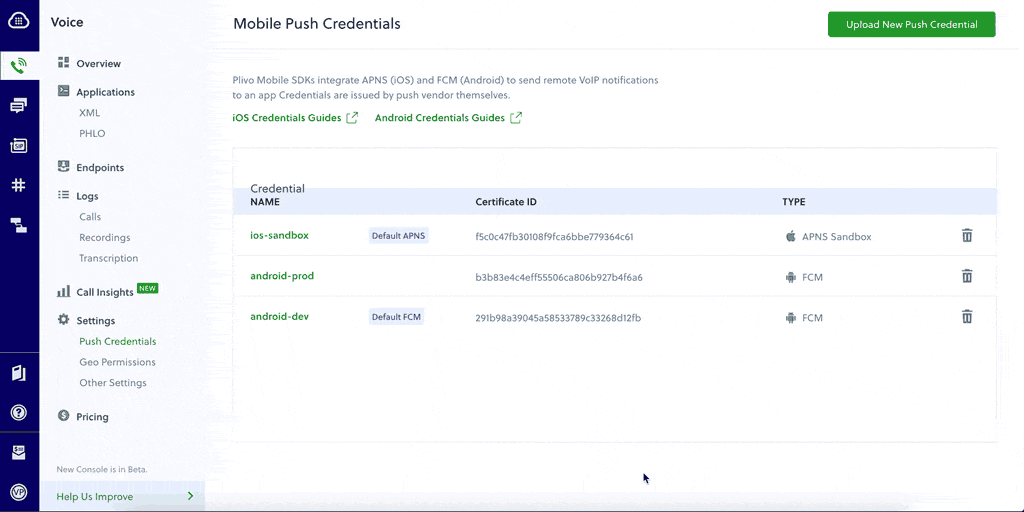Screen dimensions: 1024x512
Task: Open the documentation book icon in sidebar
Action: tap(19, 374)
